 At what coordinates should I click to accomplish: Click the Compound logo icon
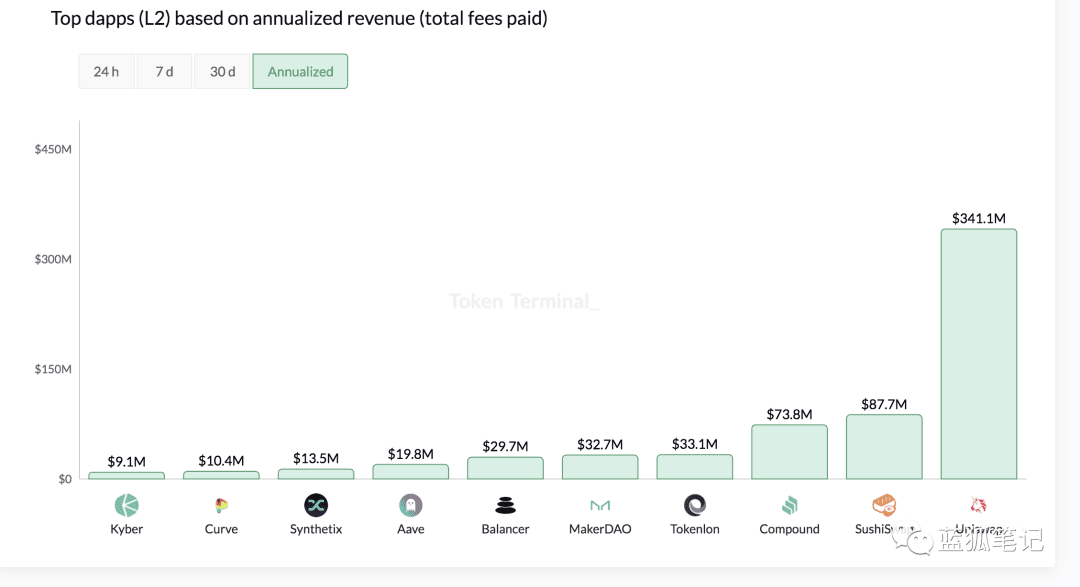[789, 506]
